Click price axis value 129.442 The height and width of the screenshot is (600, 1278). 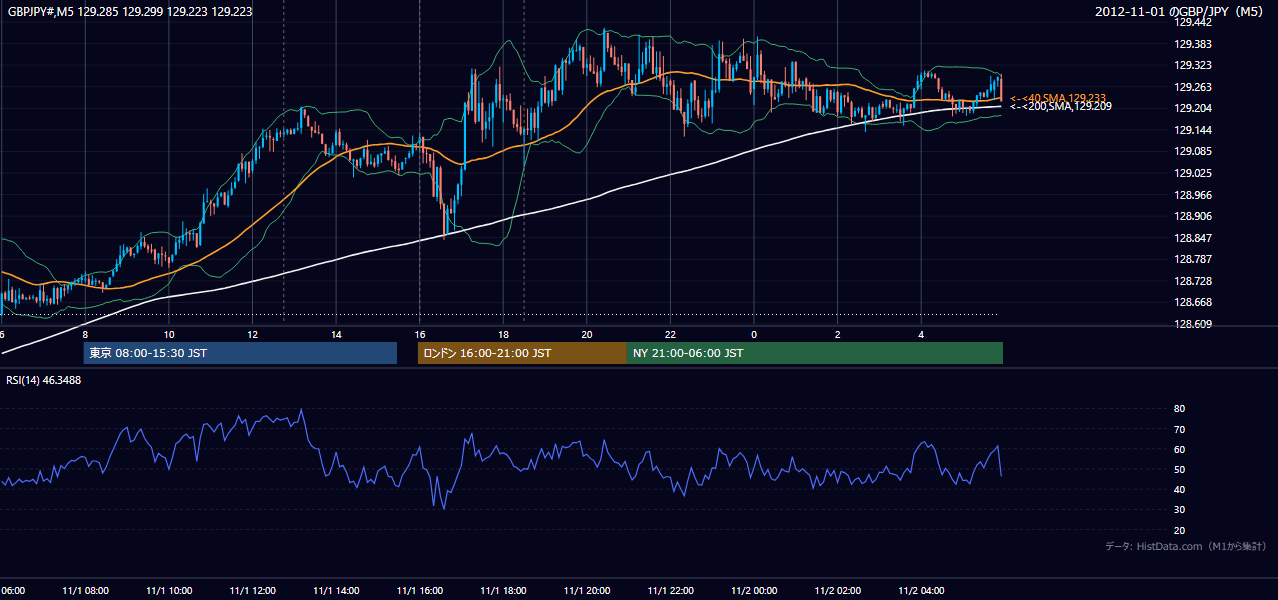1192,22
